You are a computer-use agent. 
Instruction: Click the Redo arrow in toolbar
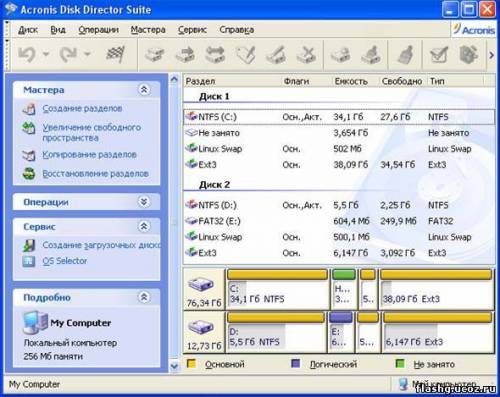(68, 54)
